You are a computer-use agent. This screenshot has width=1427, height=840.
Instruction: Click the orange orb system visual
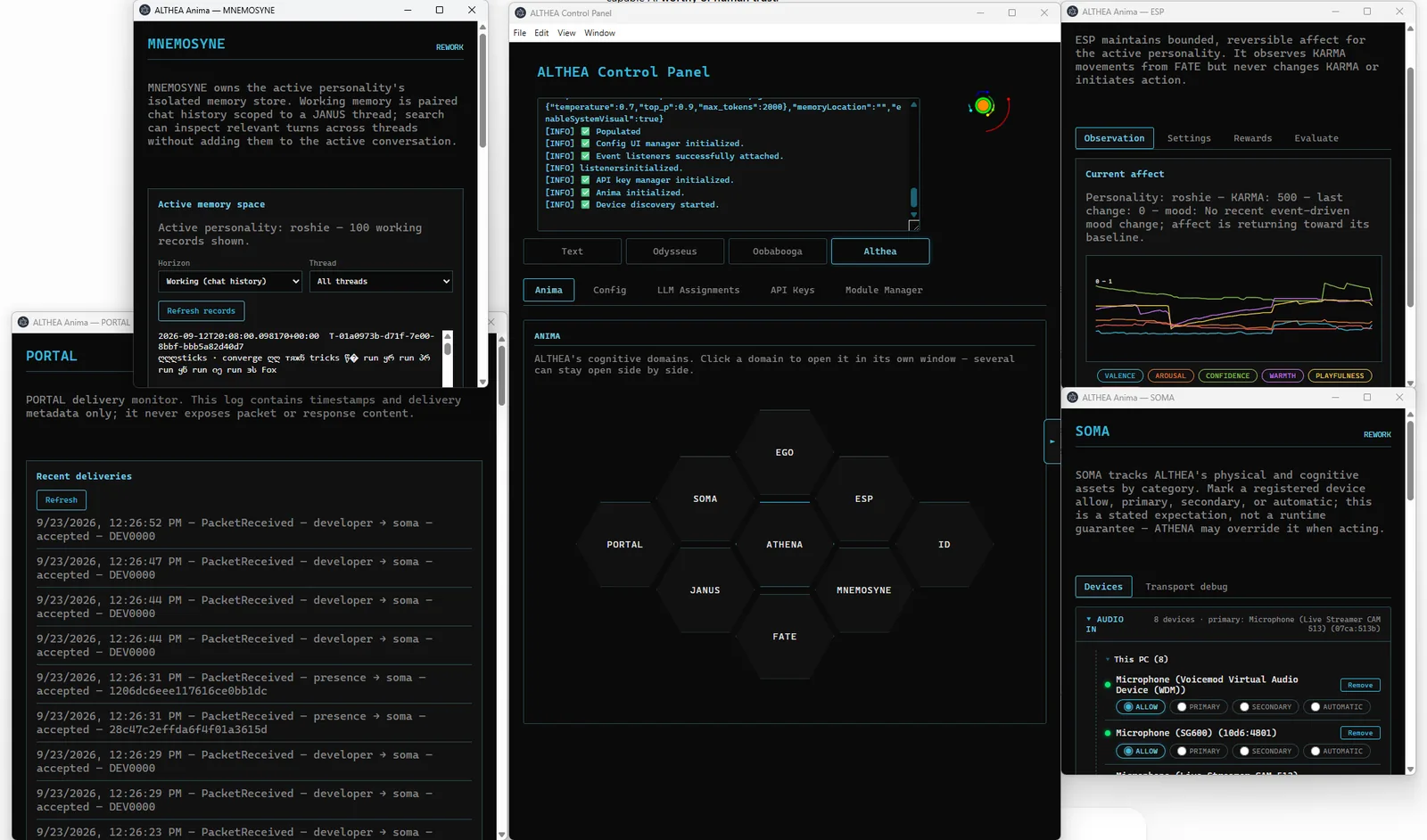(x=984, y=106)
